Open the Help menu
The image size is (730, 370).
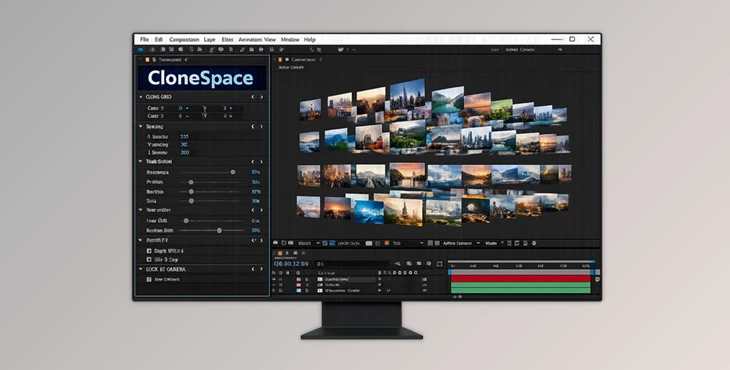click(310, 40)
